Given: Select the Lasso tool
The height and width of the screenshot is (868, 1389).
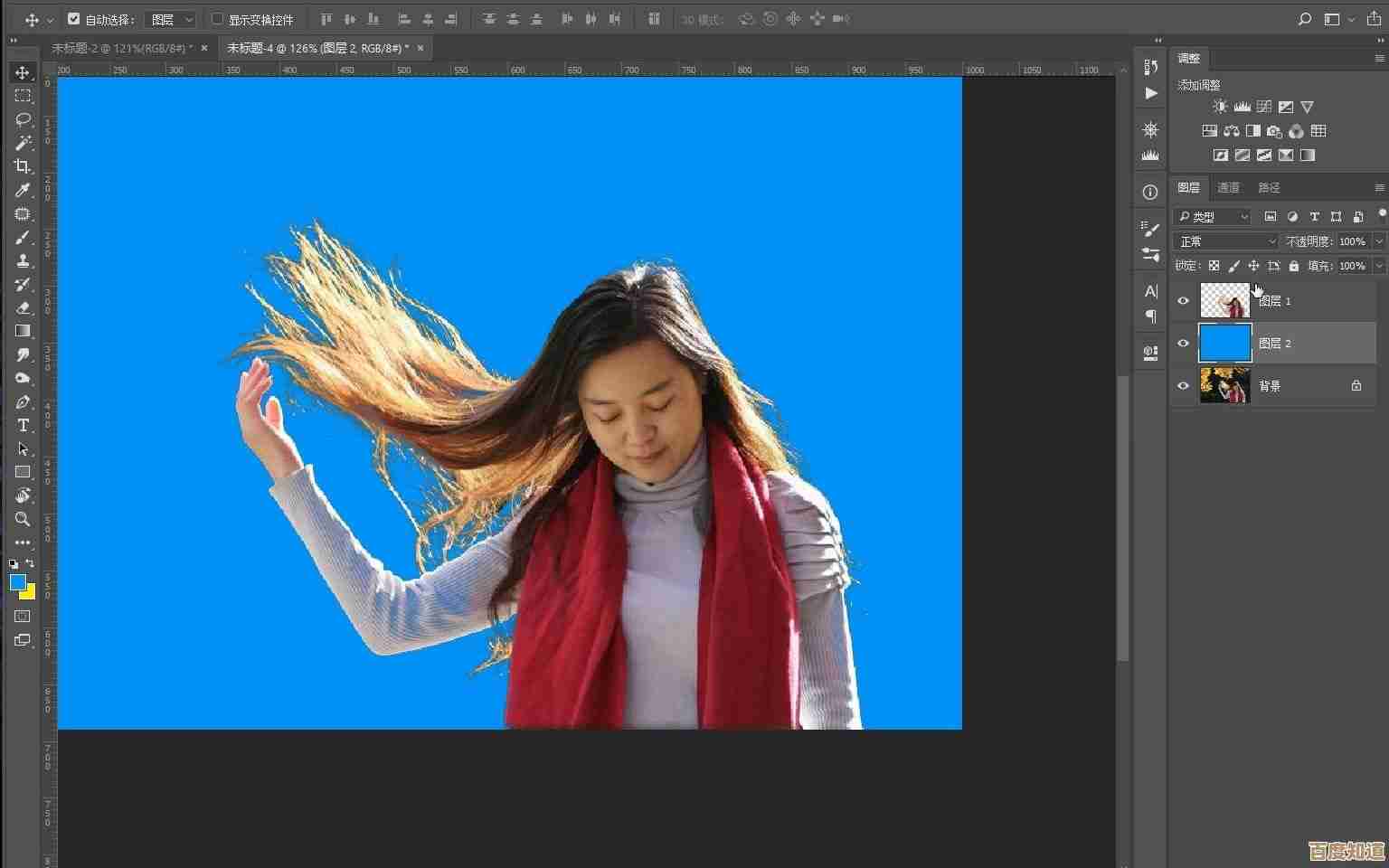Looking at the screenshot, I should point(23,119).
